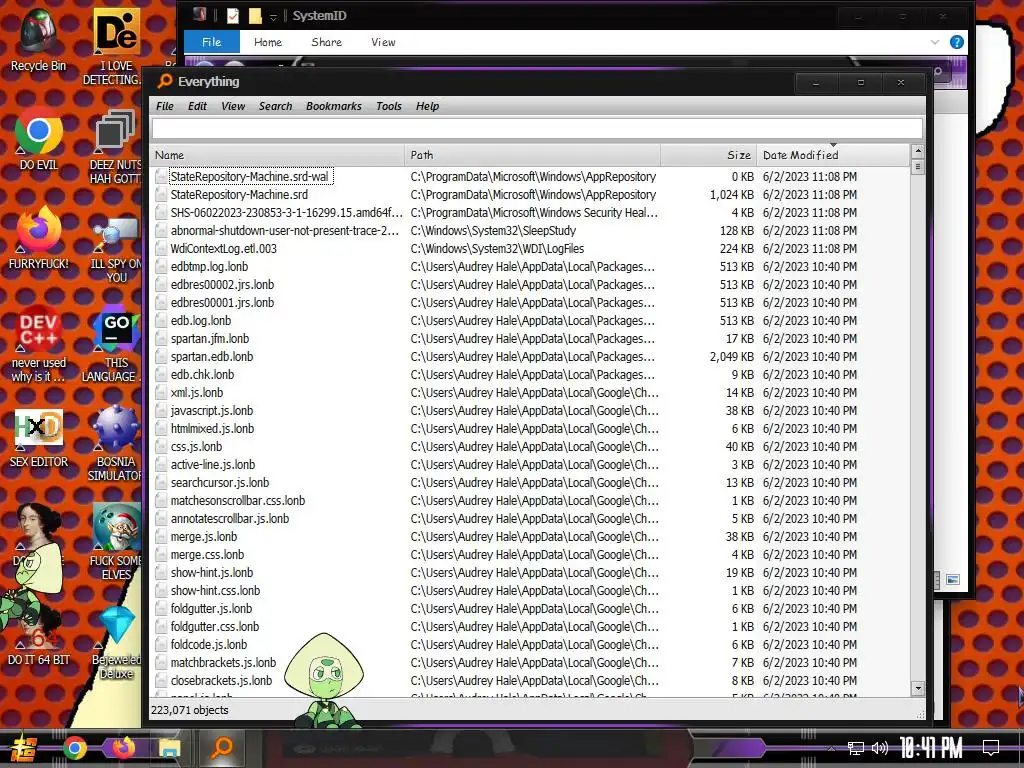Open the network icon in system tray
This screenshot has width=1024, height=768.
point(855,748)
